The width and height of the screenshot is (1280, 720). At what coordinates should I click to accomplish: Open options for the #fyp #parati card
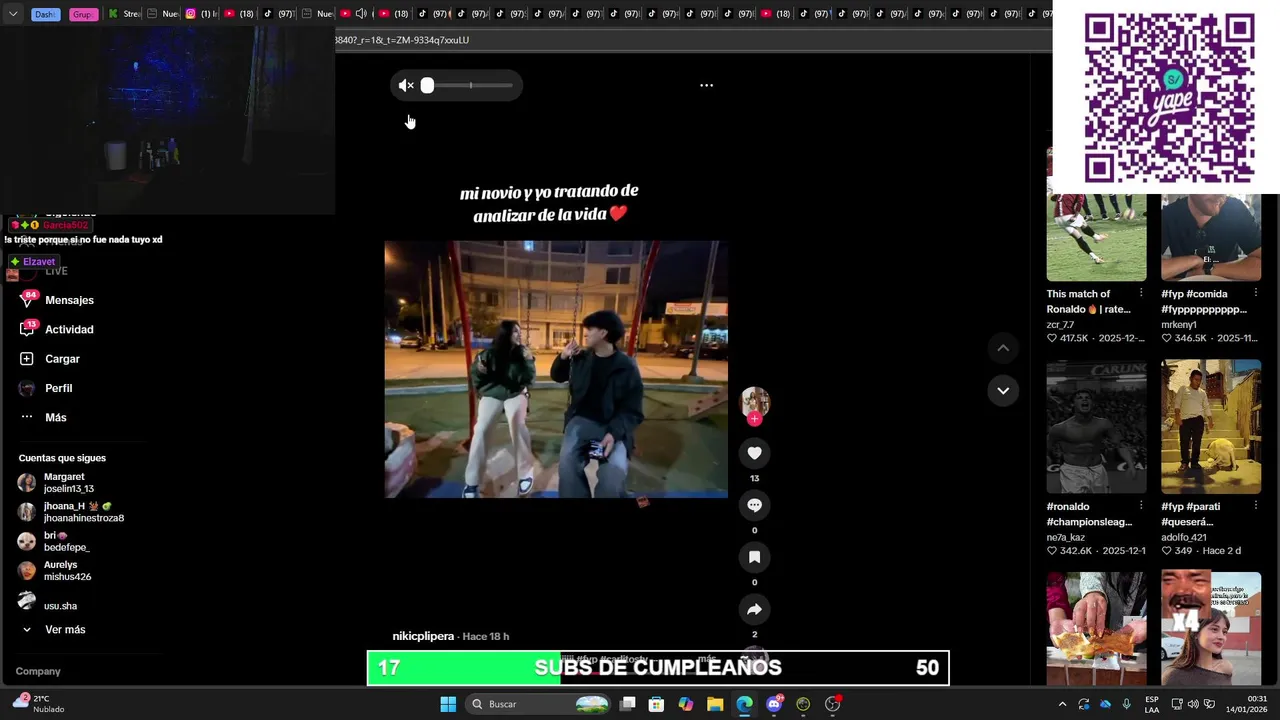click(x=1256, y=506)
